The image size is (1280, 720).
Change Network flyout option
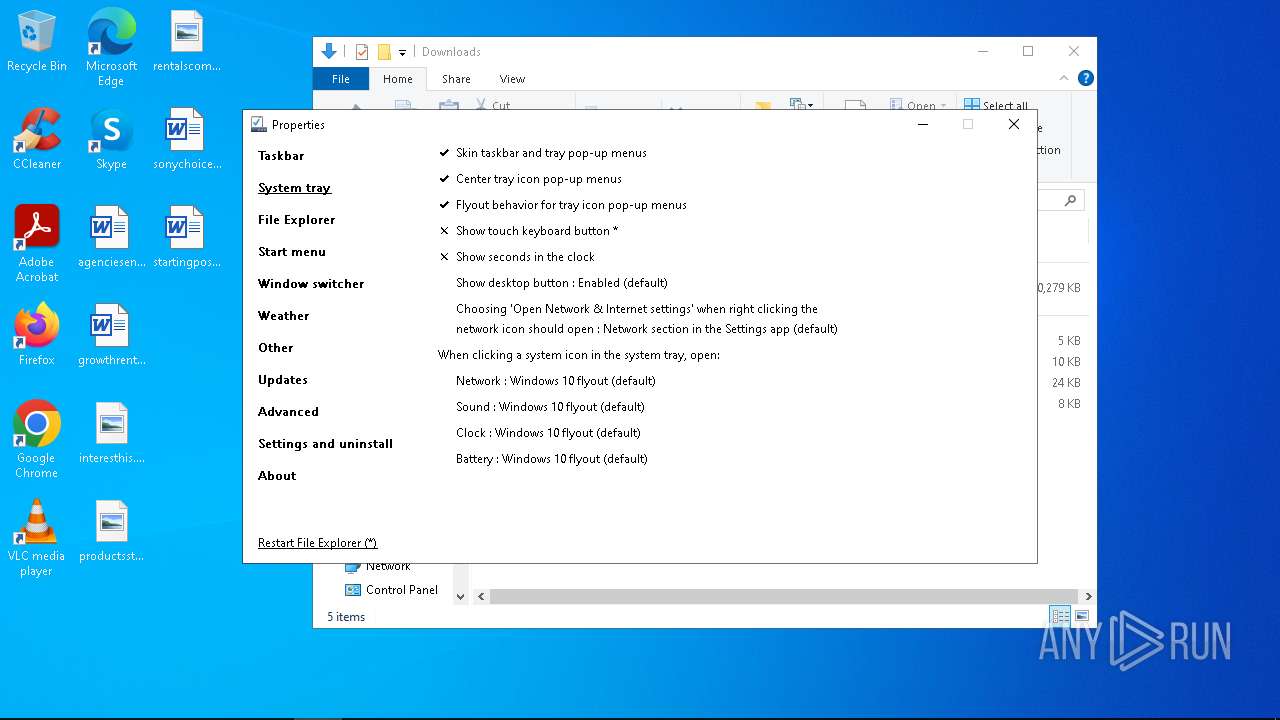click(x=556, y=381)
